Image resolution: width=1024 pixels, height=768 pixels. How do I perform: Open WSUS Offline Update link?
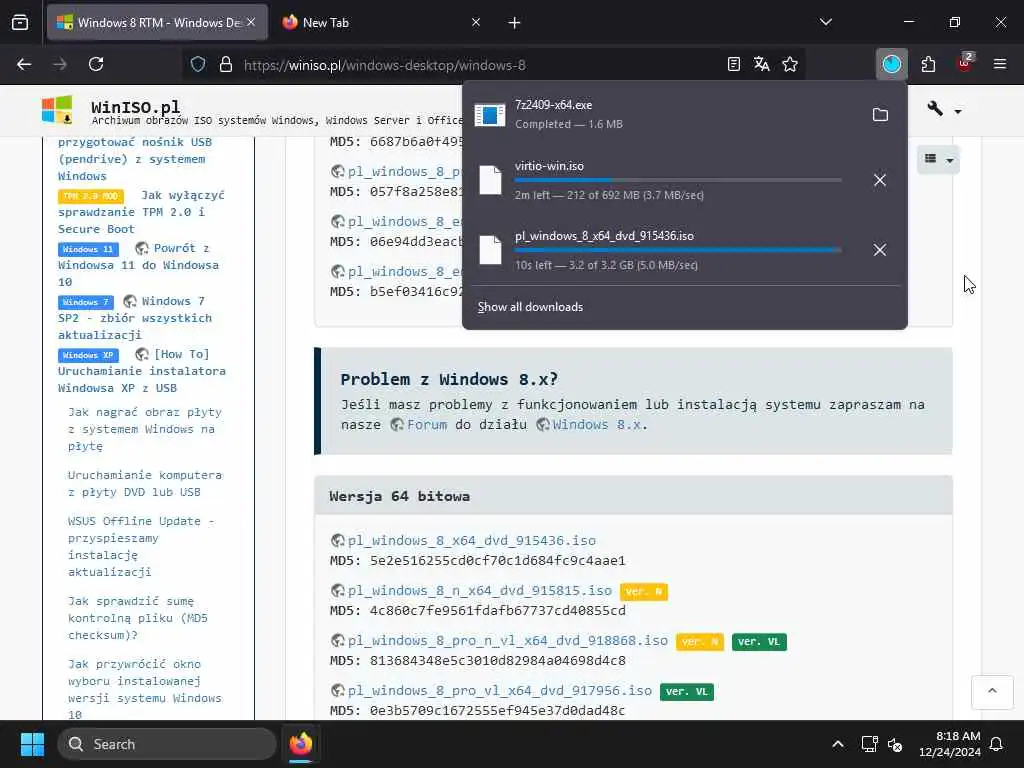141,547
